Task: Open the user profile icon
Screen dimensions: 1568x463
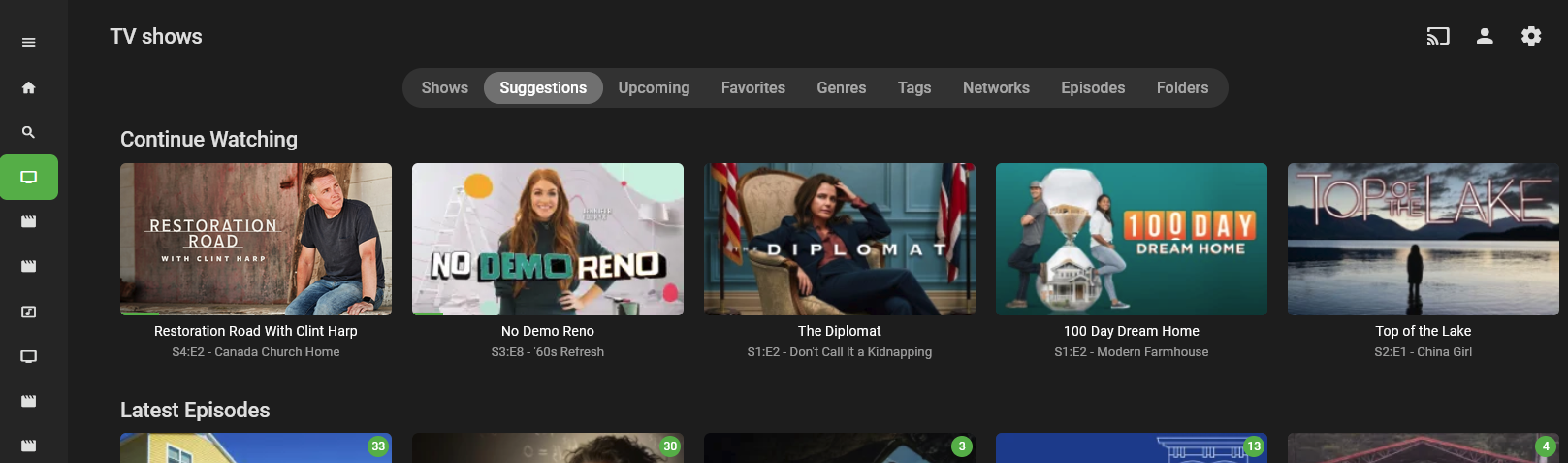Action: pos(1485,37)
